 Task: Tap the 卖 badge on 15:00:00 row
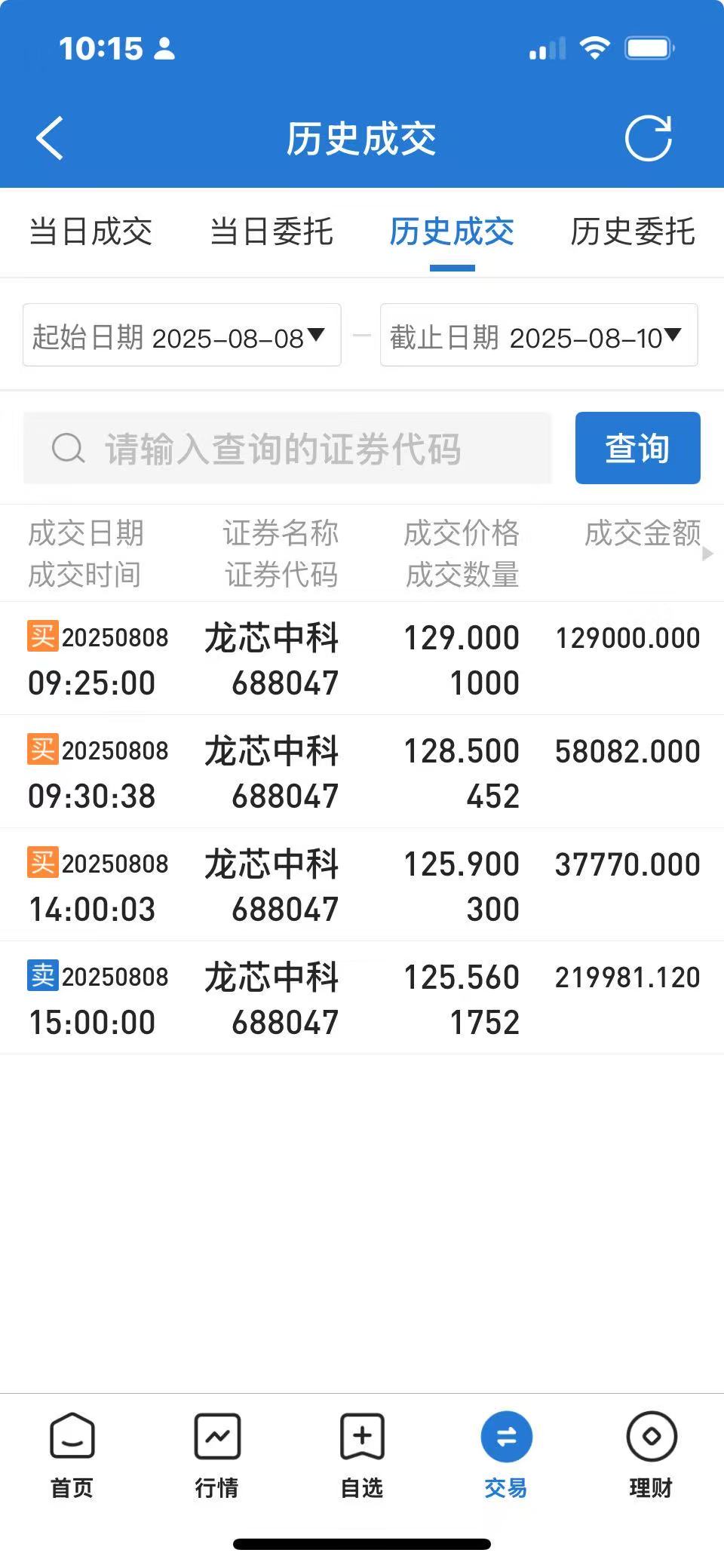tap(43, 975)
